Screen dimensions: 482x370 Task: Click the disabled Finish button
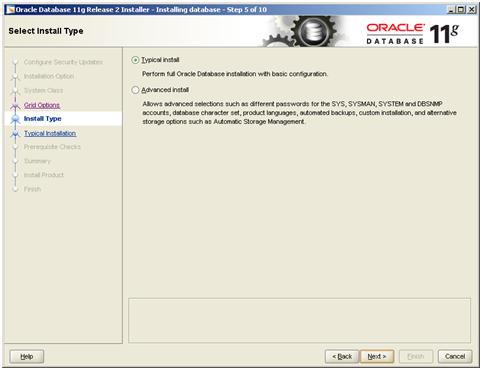pyautogui.click(x=416, y=357)
